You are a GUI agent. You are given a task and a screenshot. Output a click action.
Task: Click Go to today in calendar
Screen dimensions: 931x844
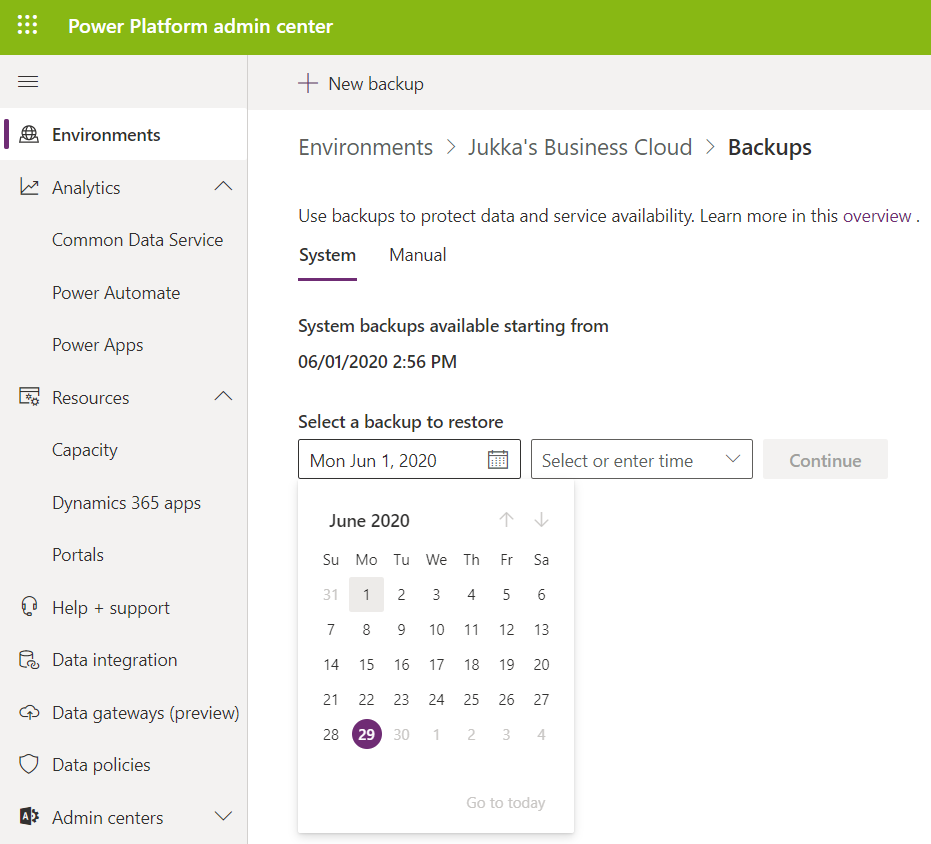[505, 802]
